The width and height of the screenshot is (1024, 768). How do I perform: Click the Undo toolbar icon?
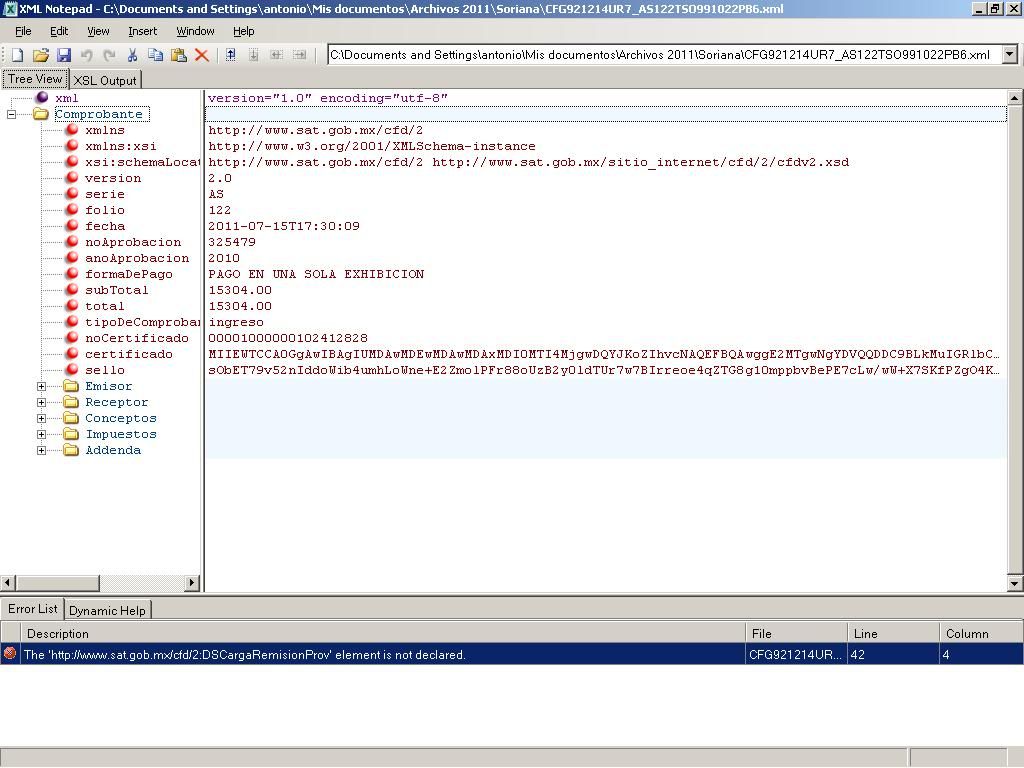pyautogui.click(x=86, y=55)
